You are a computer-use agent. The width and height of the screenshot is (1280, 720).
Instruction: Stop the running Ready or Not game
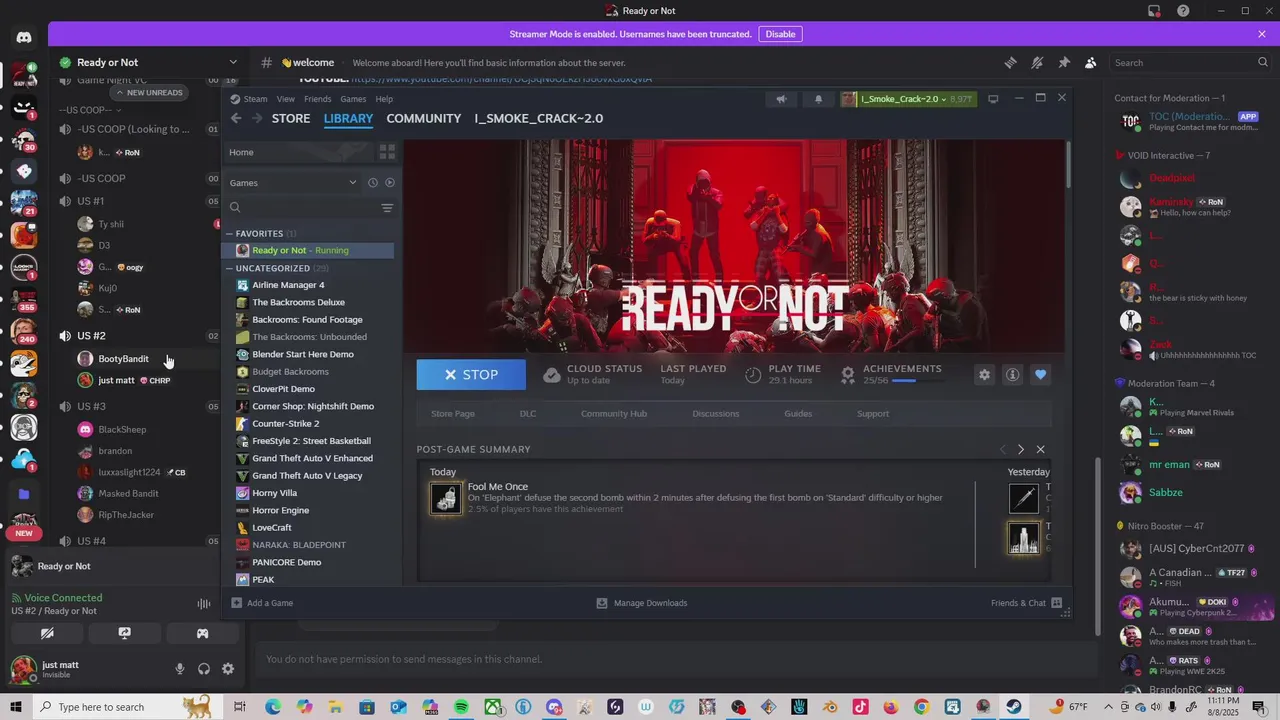point(471,374)
